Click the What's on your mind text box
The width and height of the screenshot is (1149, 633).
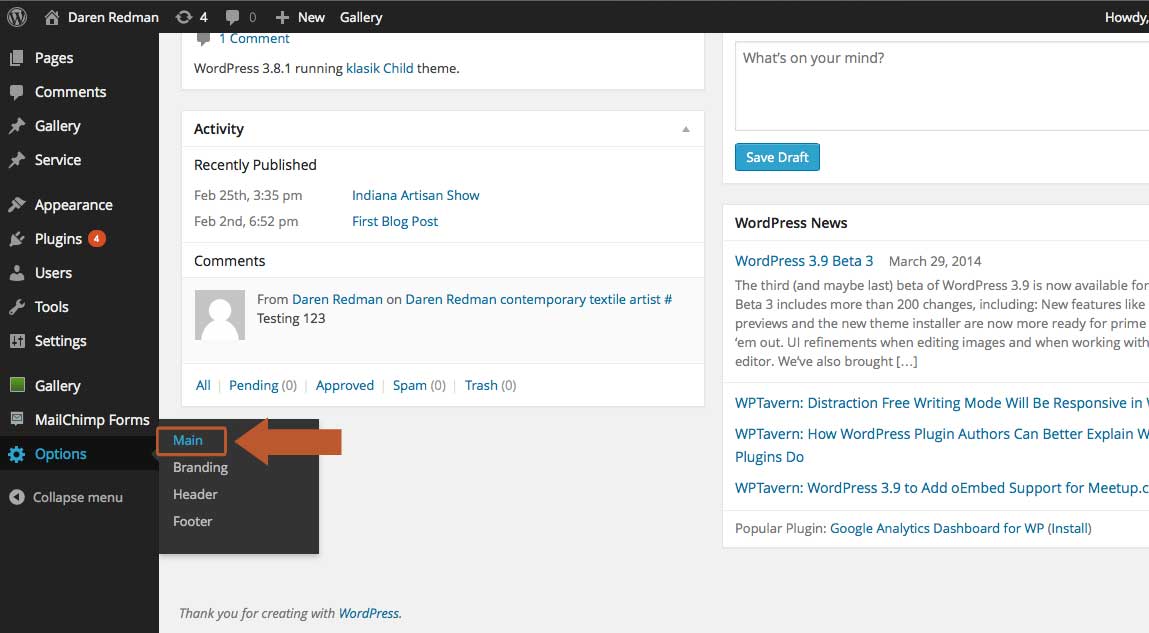(942, 86)
